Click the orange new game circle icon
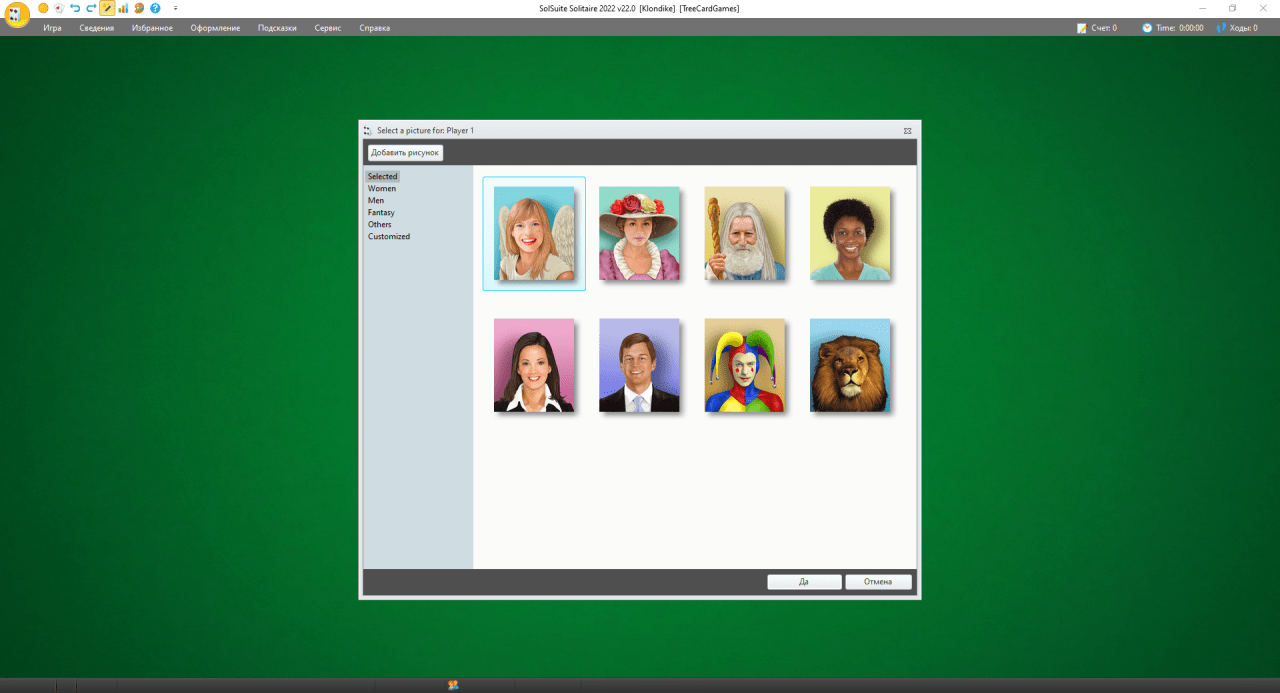 pos(43,8)
